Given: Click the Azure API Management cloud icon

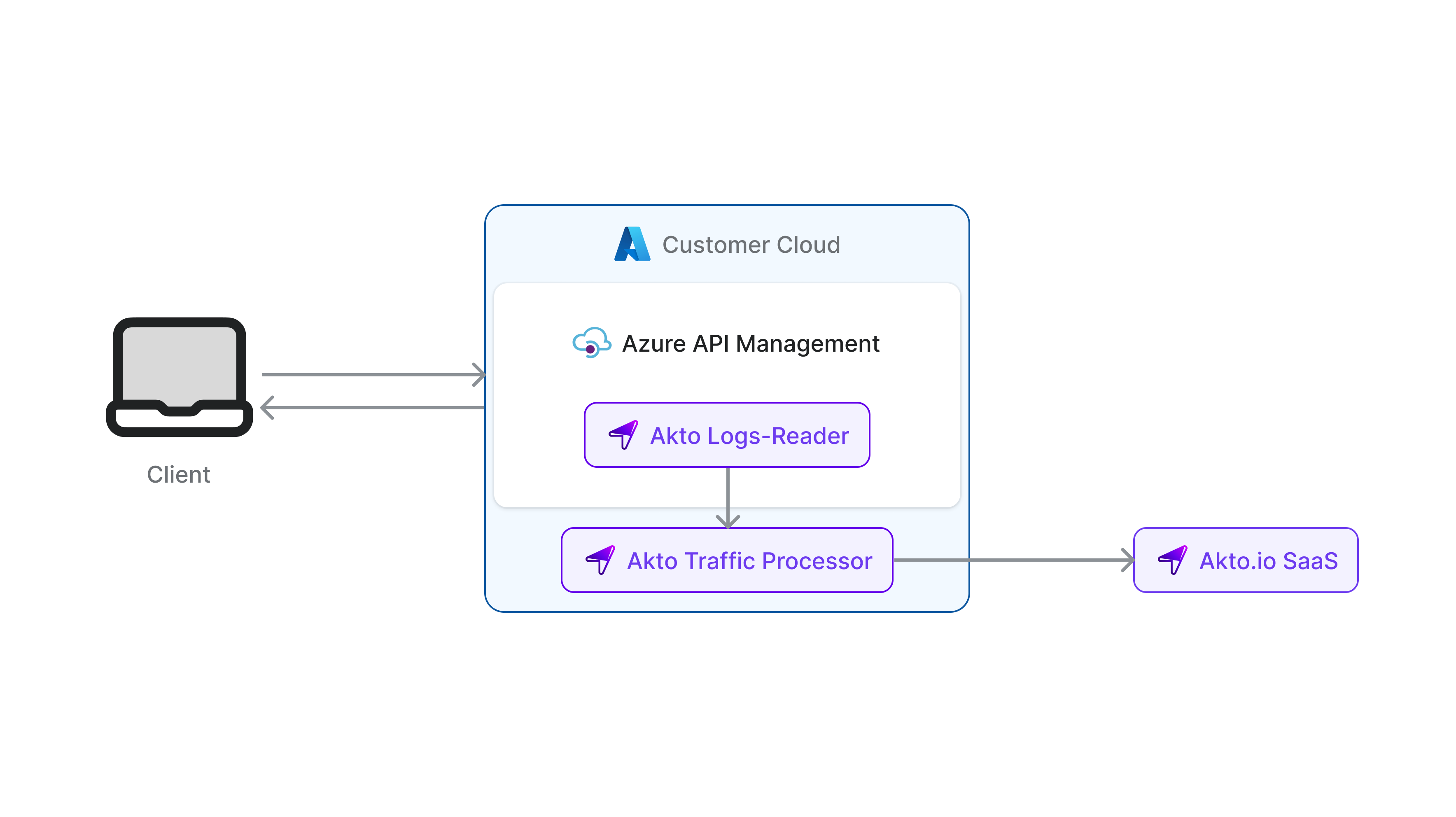Looking at the screenshot, I should [591, 343].
